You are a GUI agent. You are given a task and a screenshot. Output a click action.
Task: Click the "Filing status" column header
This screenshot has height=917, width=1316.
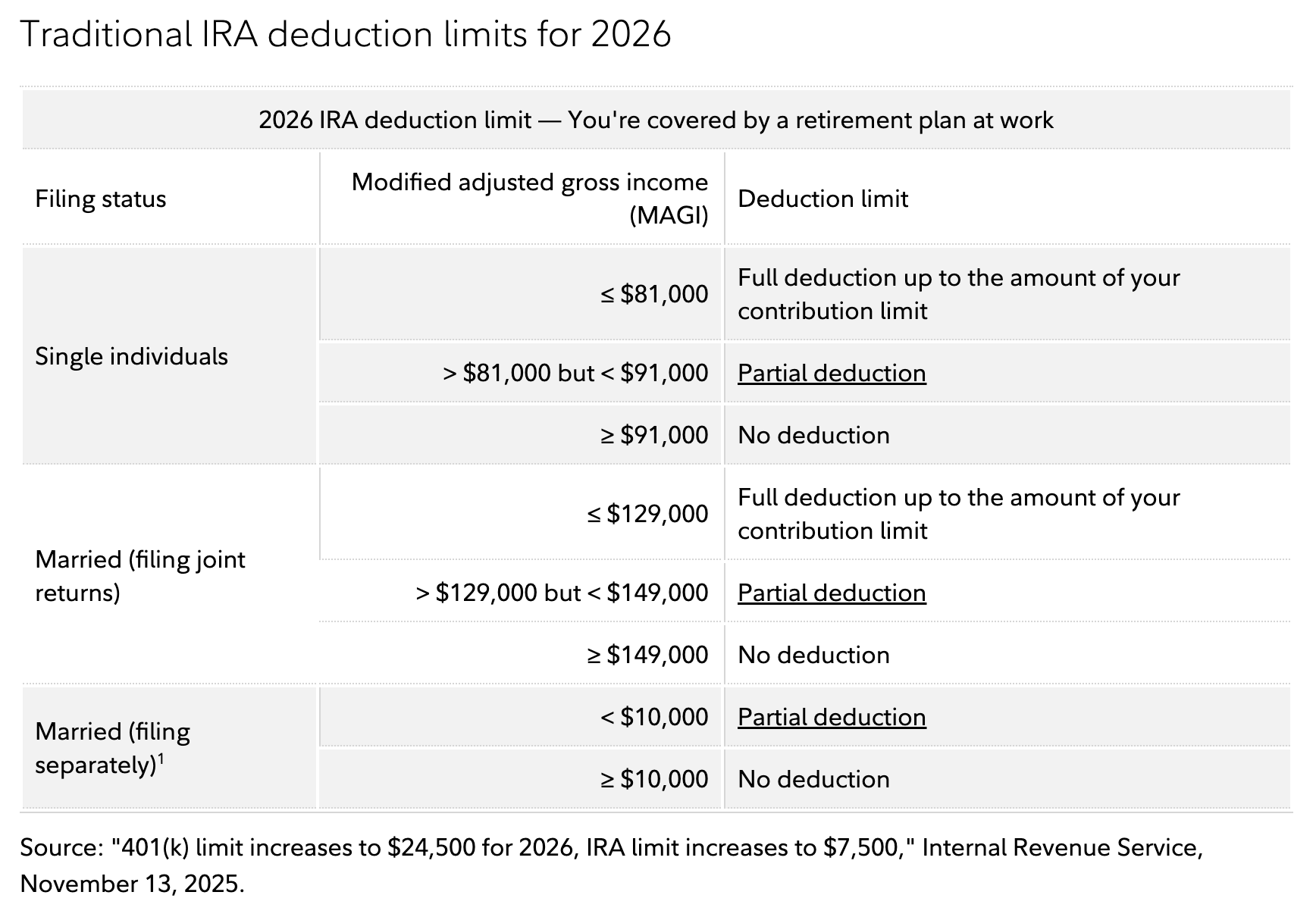coord(101,199)
